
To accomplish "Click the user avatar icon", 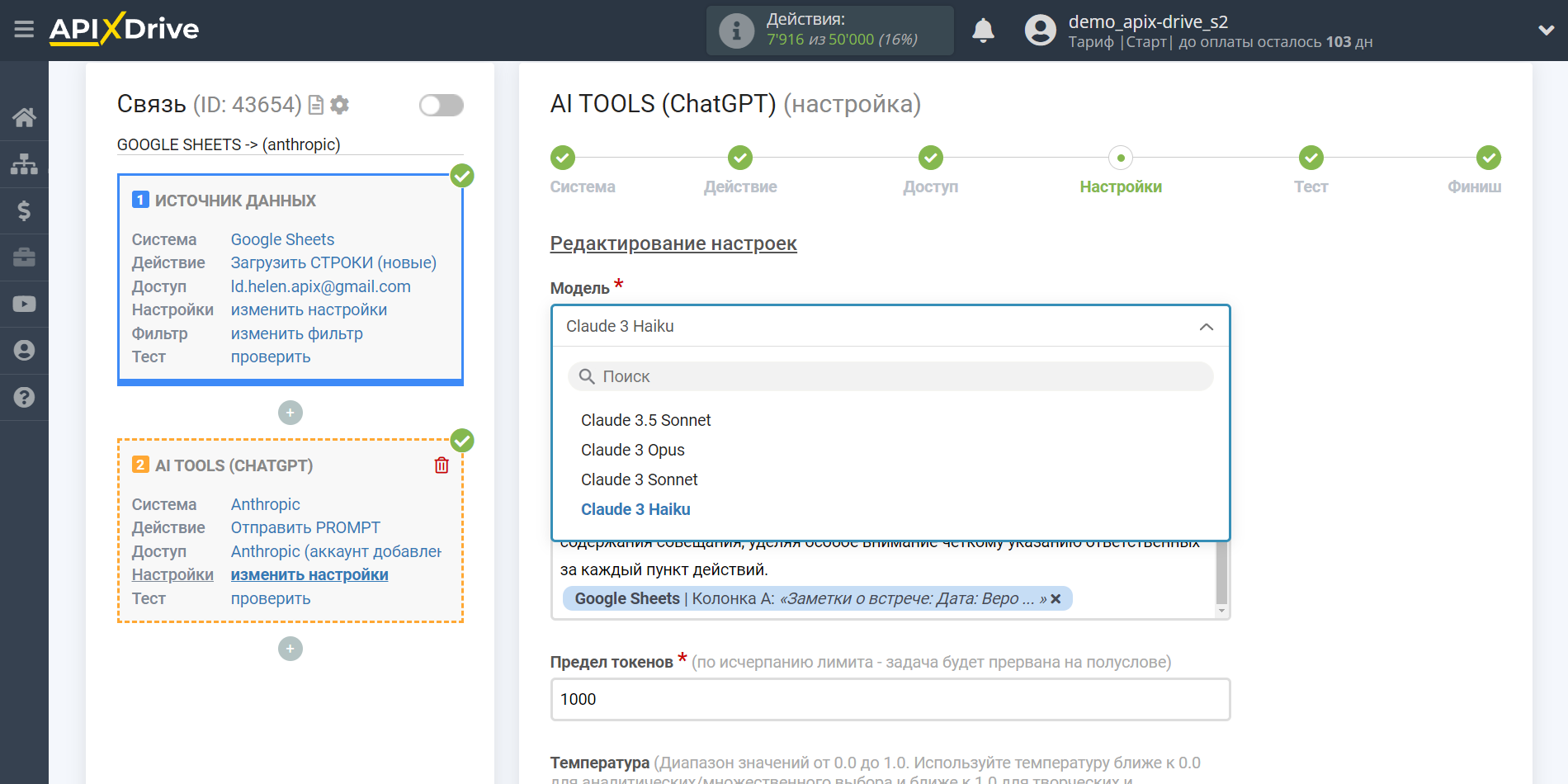I will pyautogui.click(x=1040, y=31).
